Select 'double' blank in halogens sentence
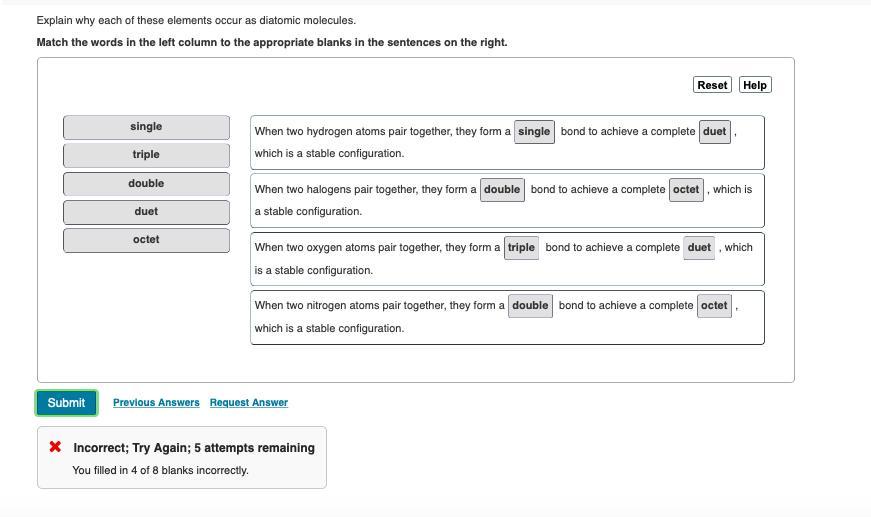The width and height of the screenshot is (871, 517). [x=502, y=189]
